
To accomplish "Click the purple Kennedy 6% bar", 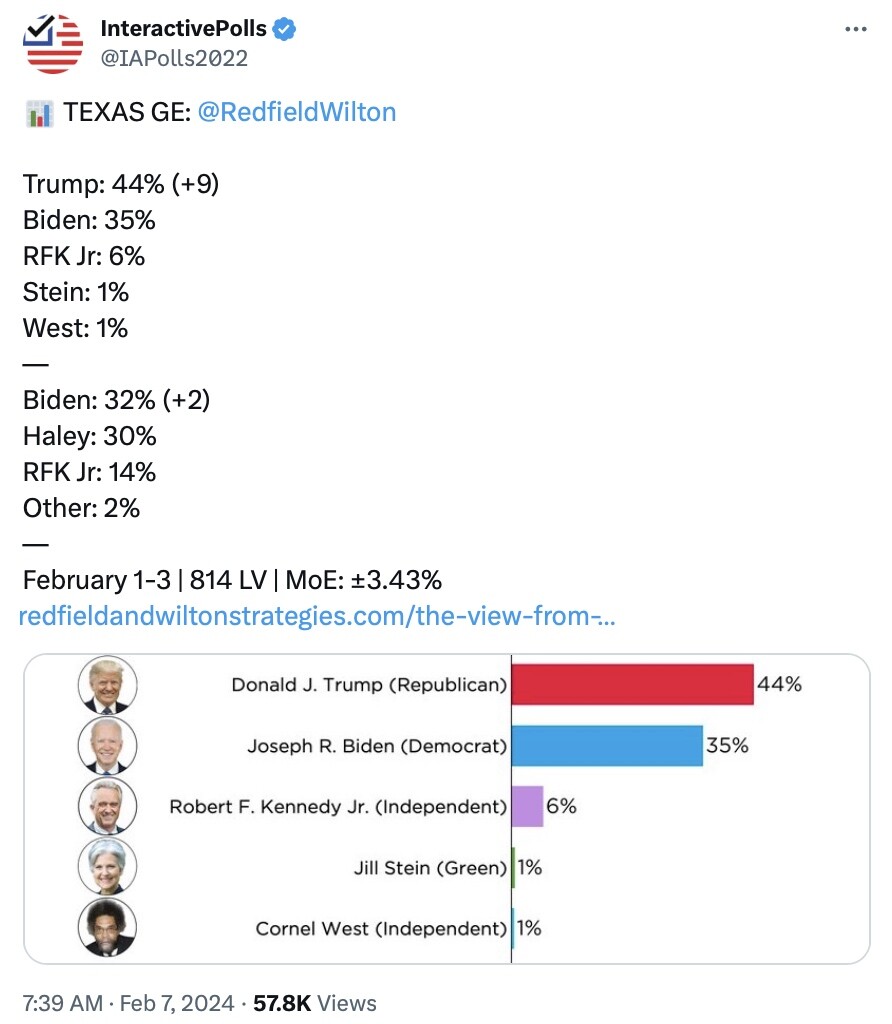I will 527,806.
